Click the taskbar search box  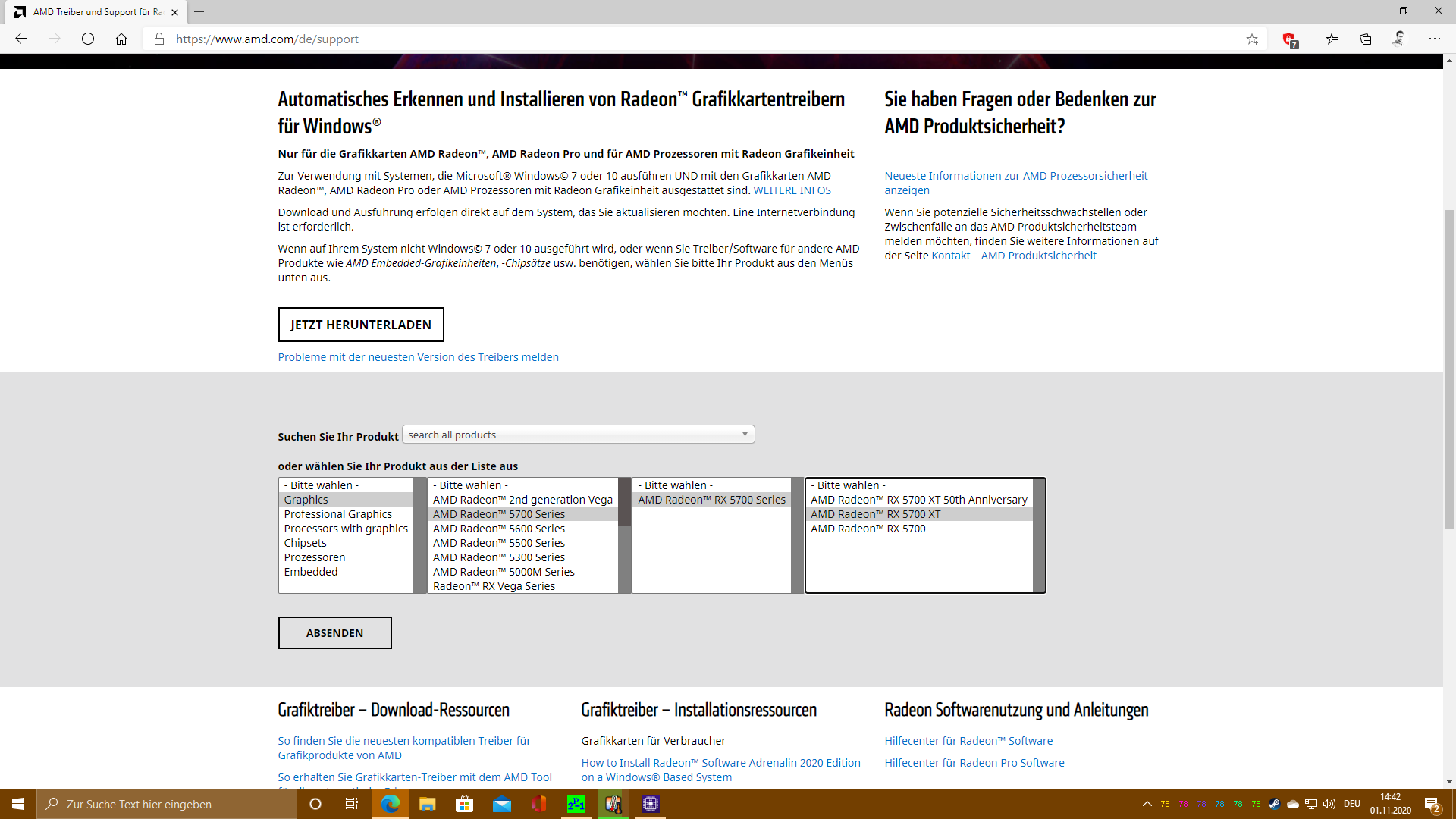pos(167,804)
